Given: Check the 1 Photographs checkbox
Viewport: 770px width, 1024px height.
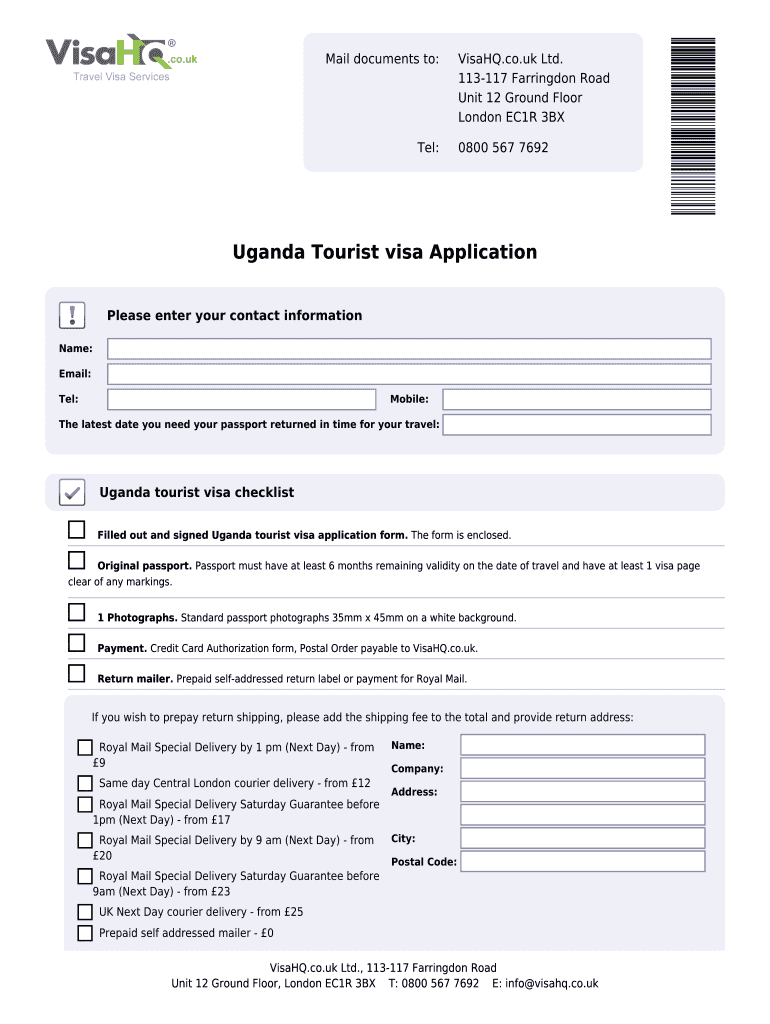Looking at the screenshot, I should click(77, 612).
